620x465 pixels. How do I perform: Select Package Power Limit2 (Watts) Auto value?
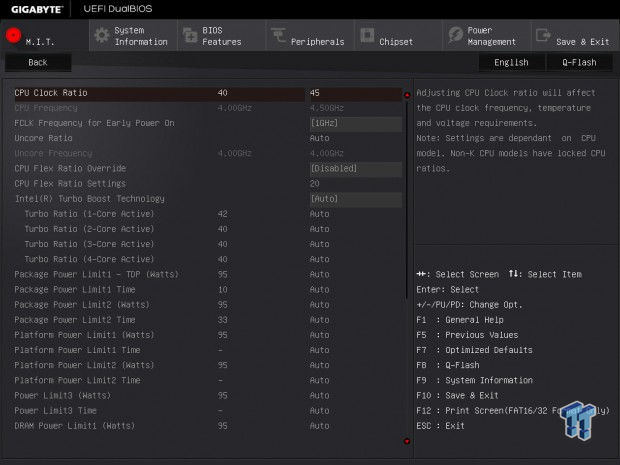pyautogui.click(x=319, y=305)
